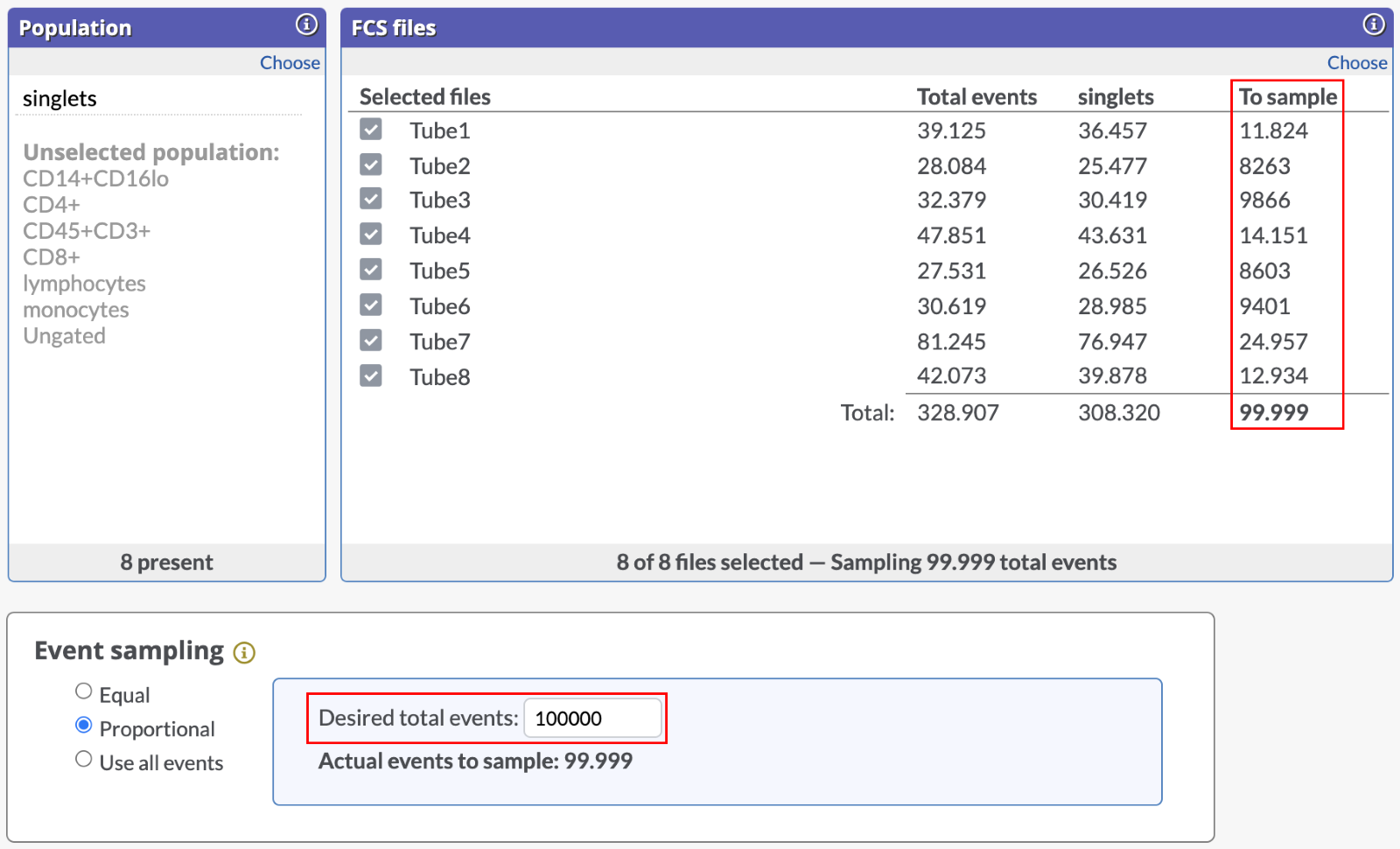The image size is (1400, 849).
Task: Click the CD4+ unselected population
Action: (x=52, y=205)
